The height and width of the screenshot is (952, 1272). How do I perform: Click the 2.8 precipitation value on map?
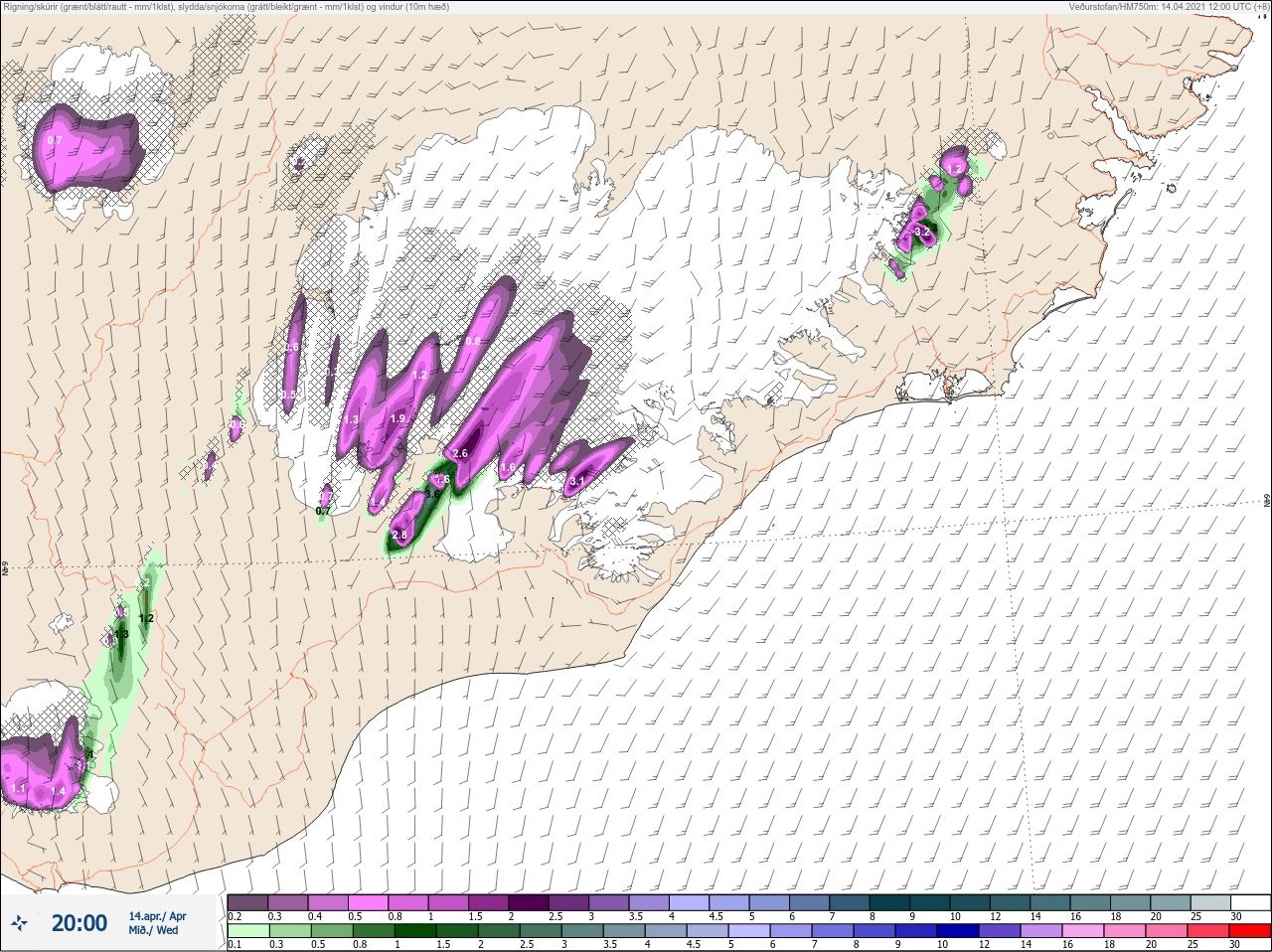point(399,535)
